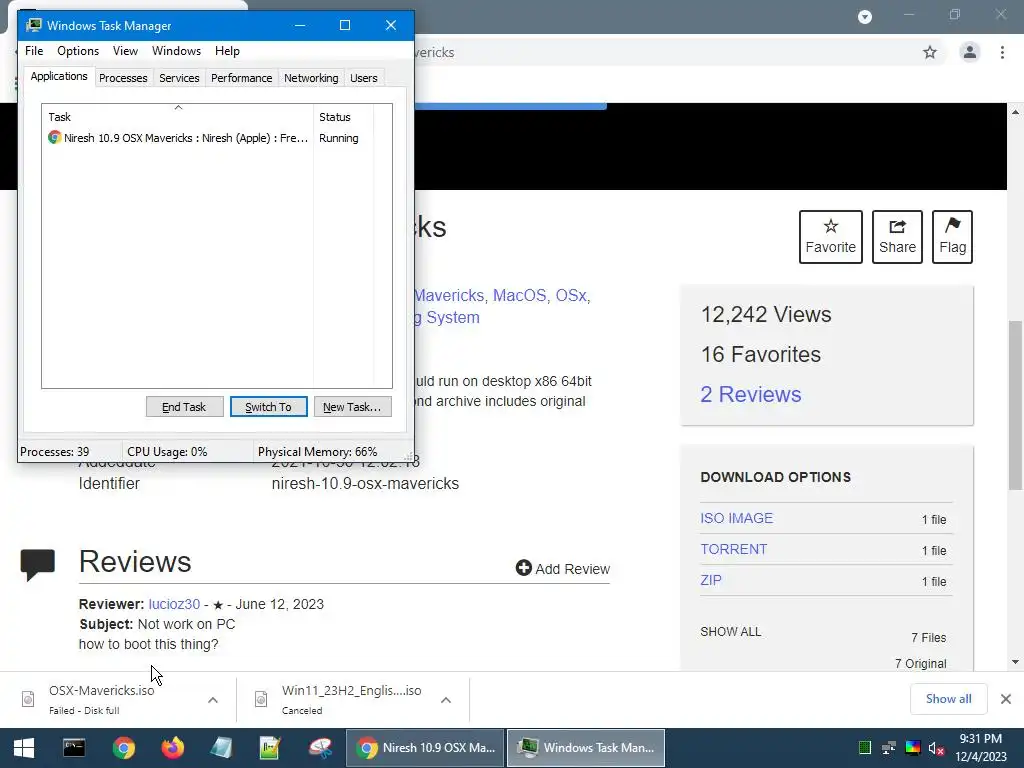Open the Windows menu in Task Manager
The image size is (1024, 768).
pyautogui.click(x=176, y=51)
